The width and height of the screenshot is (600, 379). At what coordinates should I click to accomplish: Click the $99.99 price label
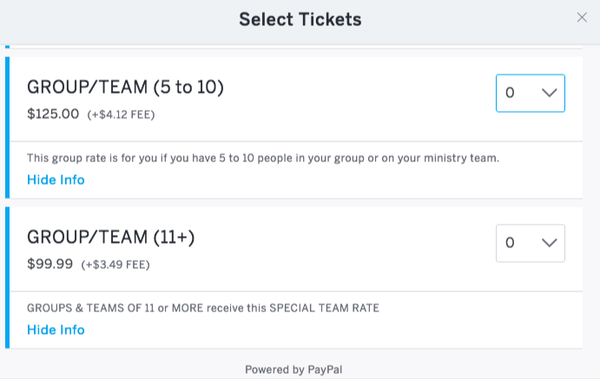pos(50,264)
